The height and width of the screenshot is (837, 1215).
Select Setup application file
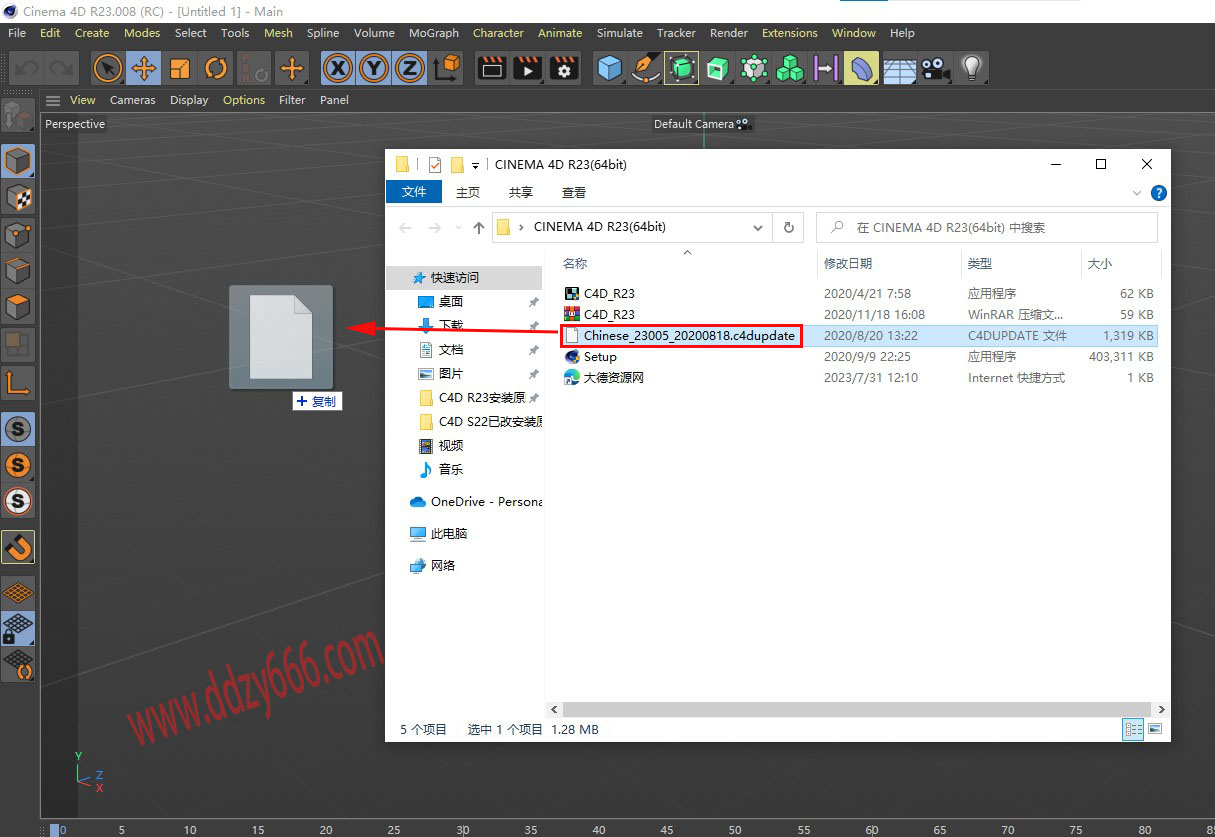point(591,356)
